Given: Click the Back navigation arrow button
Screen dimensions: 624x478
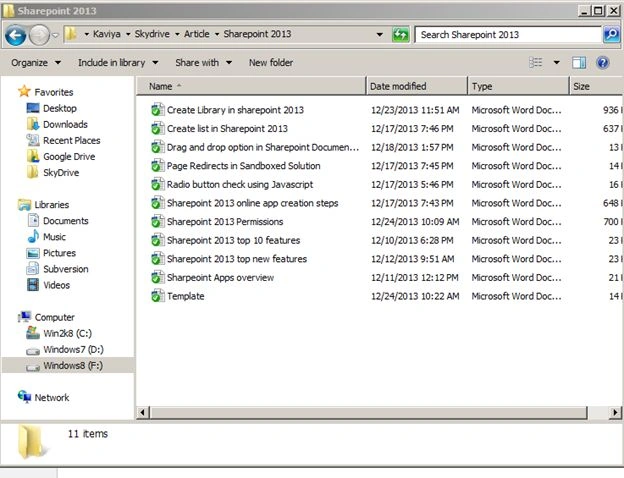Looking at the screenshot, I should (16, 35).
